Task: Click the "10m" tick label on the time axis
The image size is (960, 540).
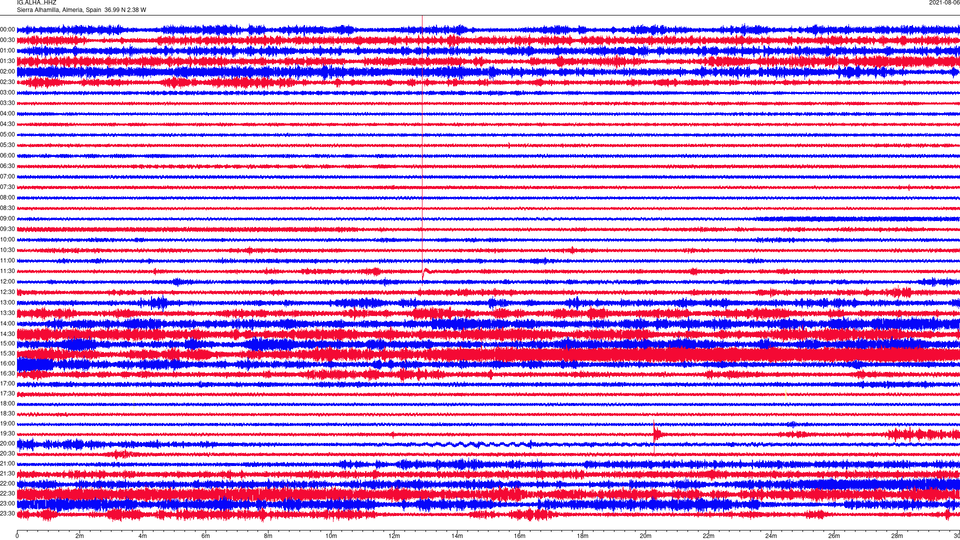Action: pos(331,536)
